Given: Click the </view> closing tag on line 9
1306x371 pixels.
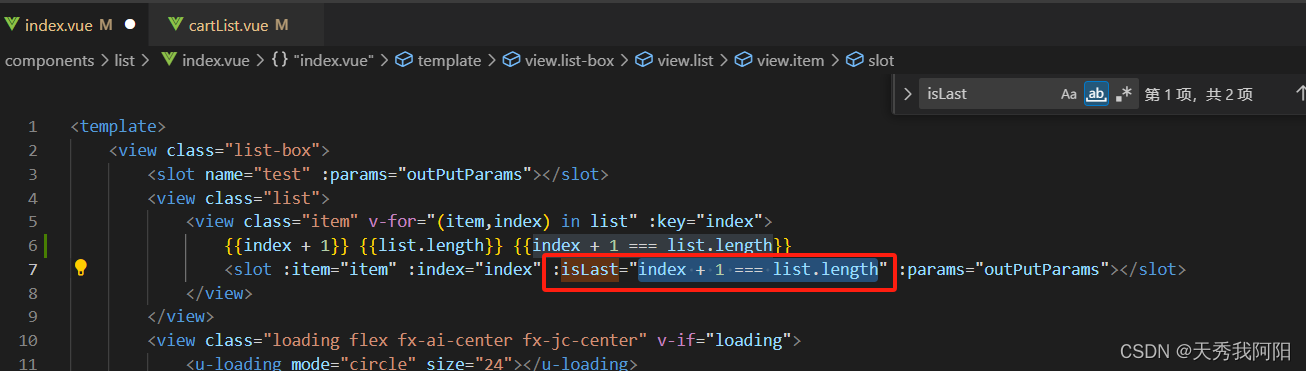Looking at the screenshot, I should coord(181,316).
